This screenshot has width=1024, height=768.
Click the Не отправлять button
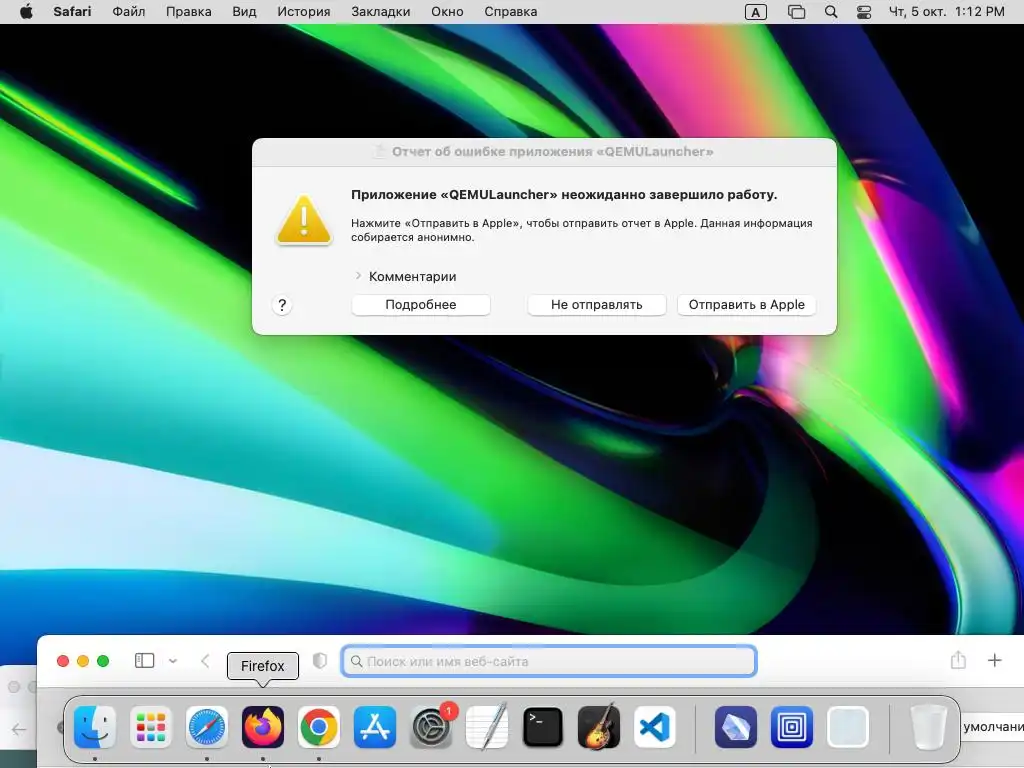pyautogui.click(x=596, y=305)
